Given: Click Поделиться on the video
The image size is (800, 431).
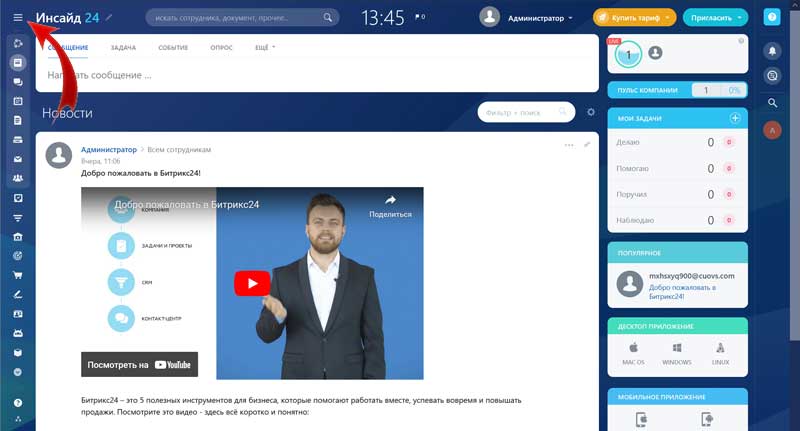Looking at the screenshot, I should tap(390, 207).
